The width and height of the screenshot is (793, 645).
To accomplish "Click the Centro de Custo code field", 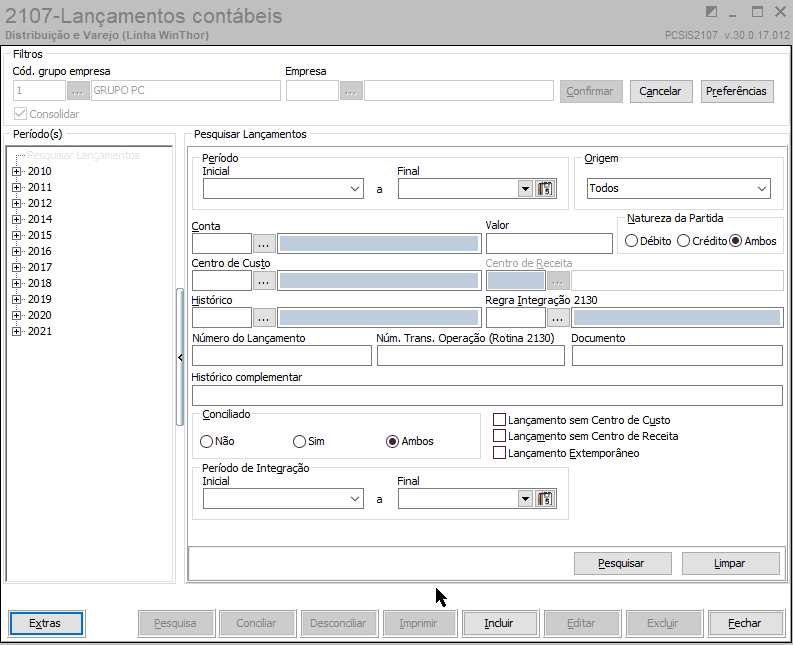I will pyautogui.click(x=222, y=281).
